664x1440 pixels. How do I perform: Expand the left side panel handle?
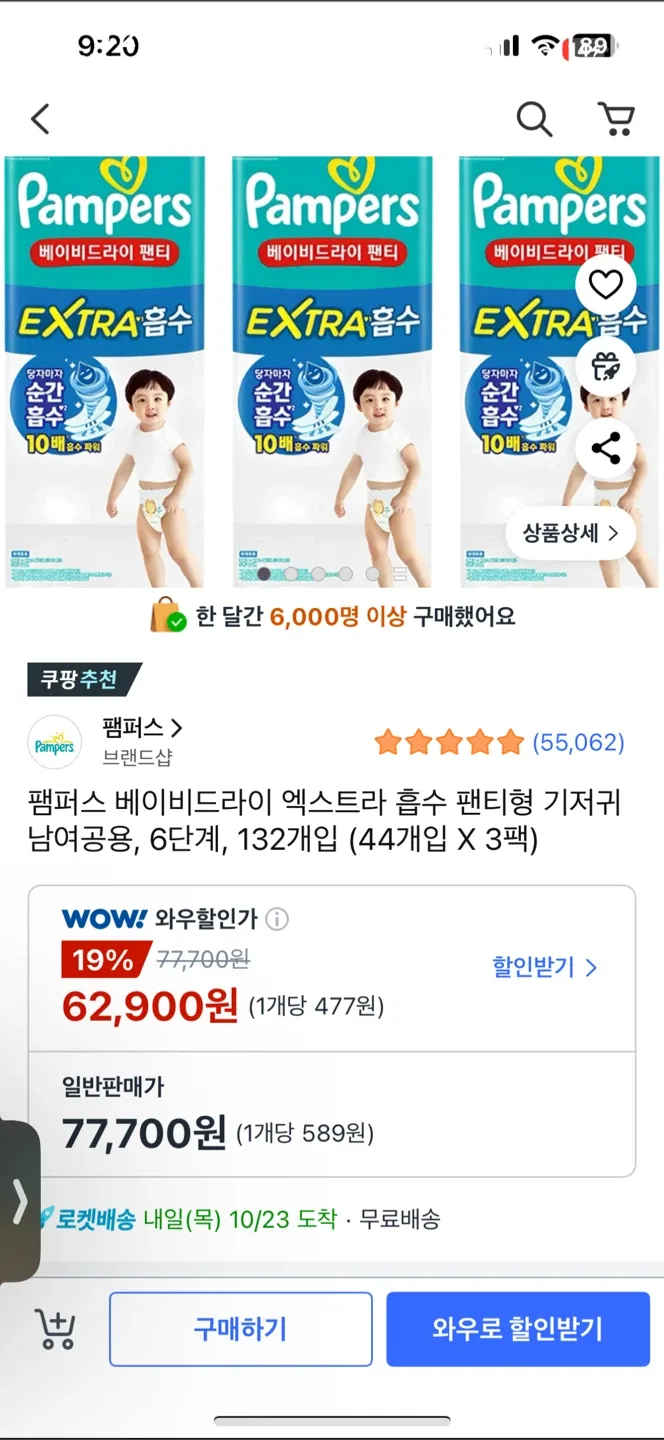point(19,1201)
